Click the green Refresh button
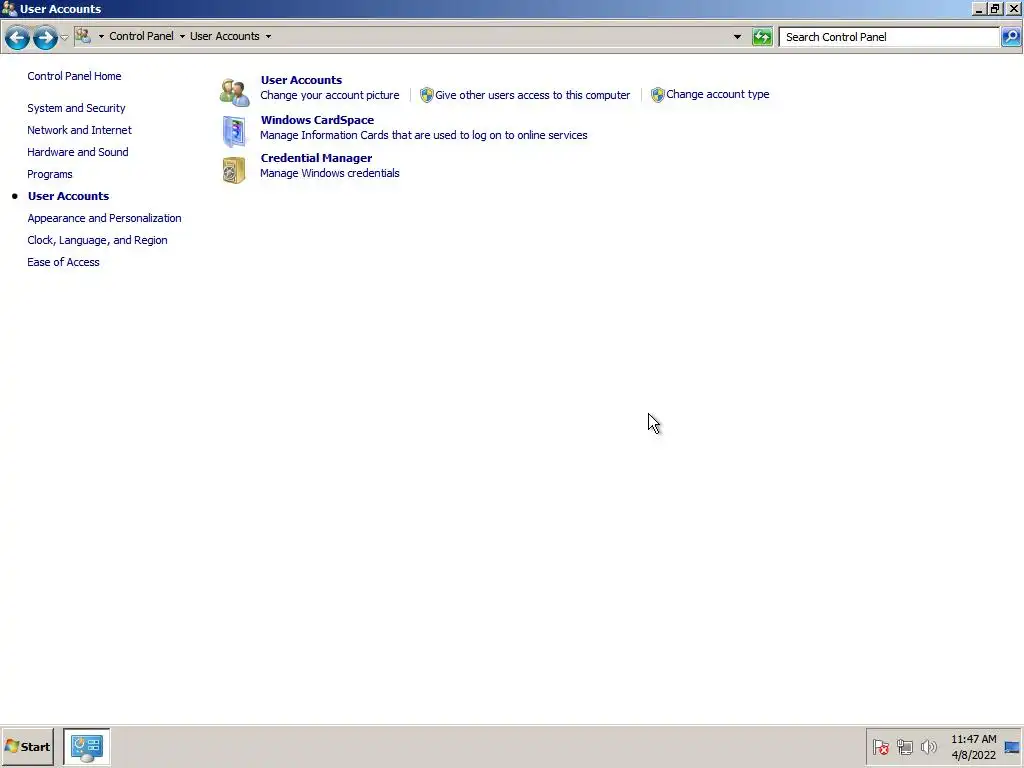Screen dimensions: 1024x768 point(762,37)
